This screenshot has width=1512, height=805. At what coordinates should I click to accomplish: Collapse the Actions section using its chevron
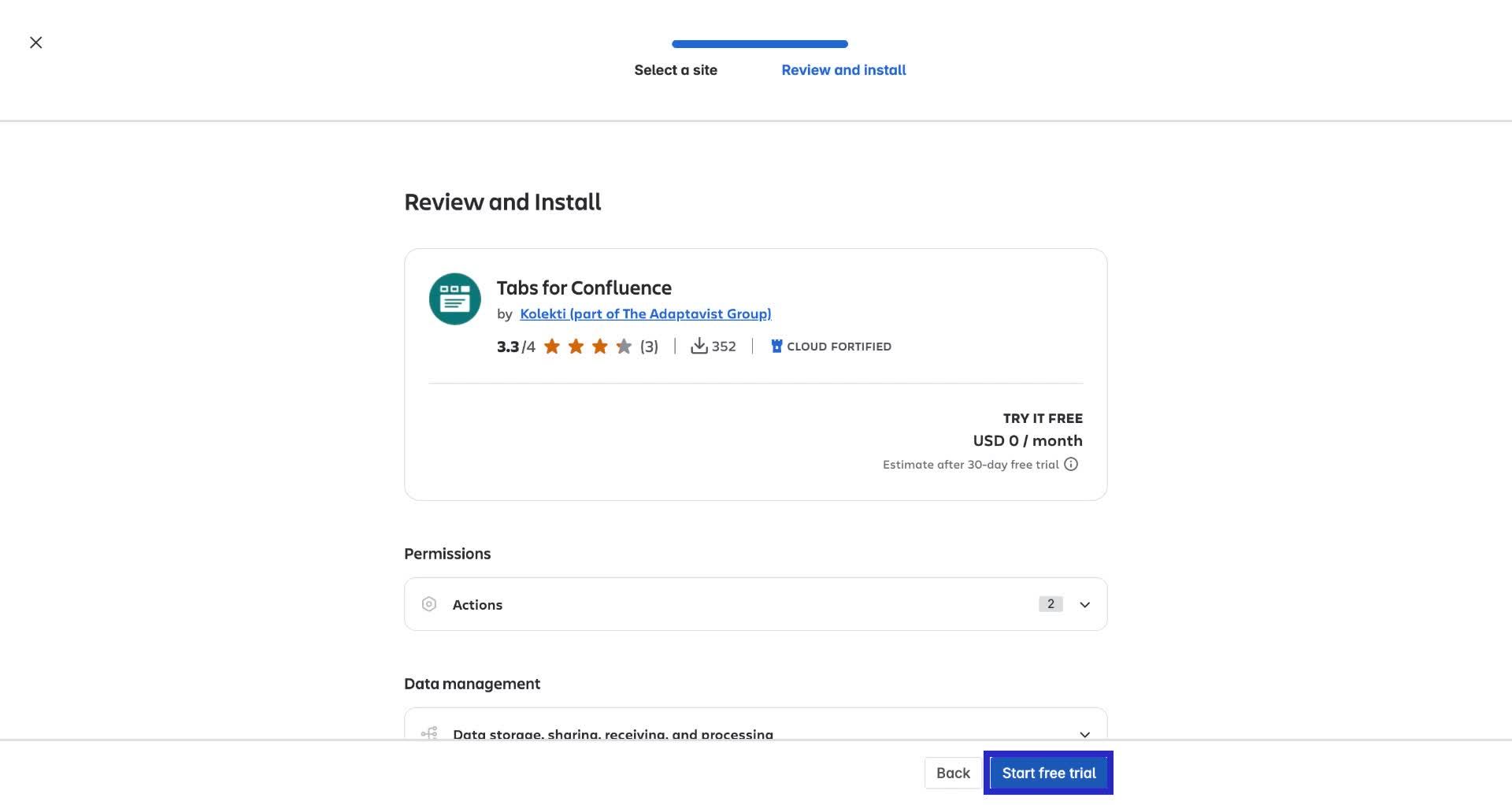coord(1085,604)
